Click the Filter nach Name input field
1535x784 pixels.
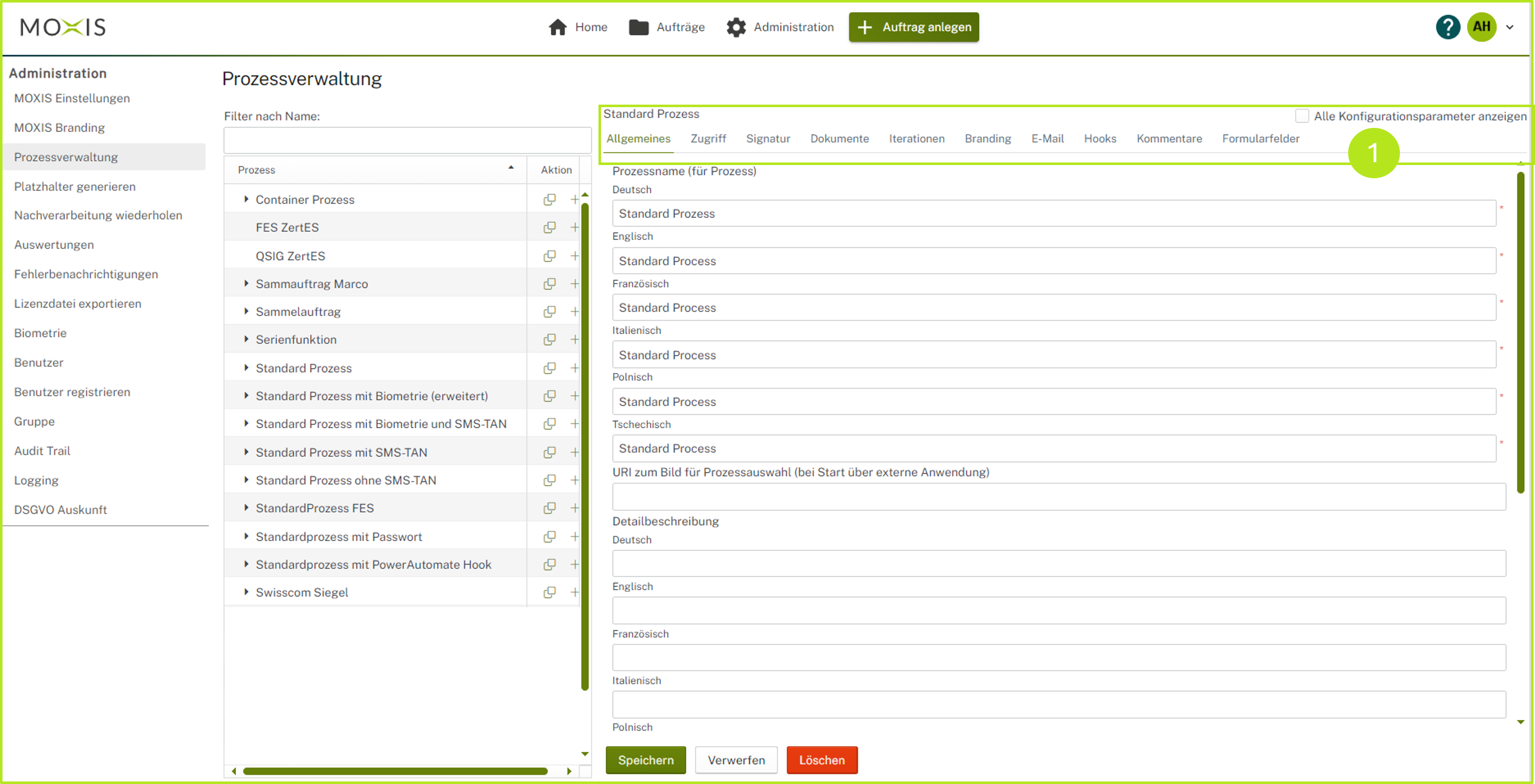pos(407,141)
